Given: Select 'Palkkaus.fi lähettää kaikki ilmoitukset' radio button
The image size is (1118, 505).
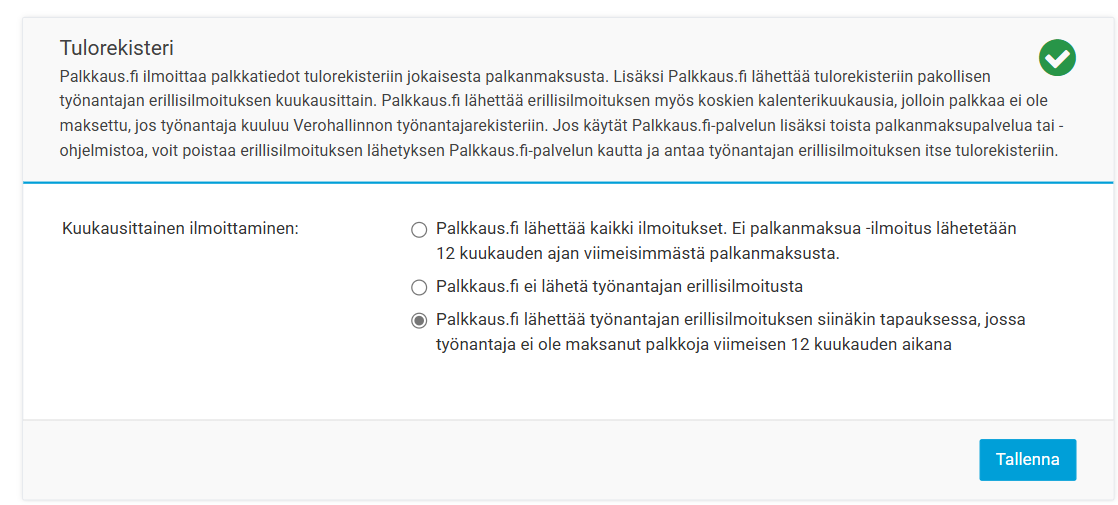Looking at the screenshot, I should [419, 230].
